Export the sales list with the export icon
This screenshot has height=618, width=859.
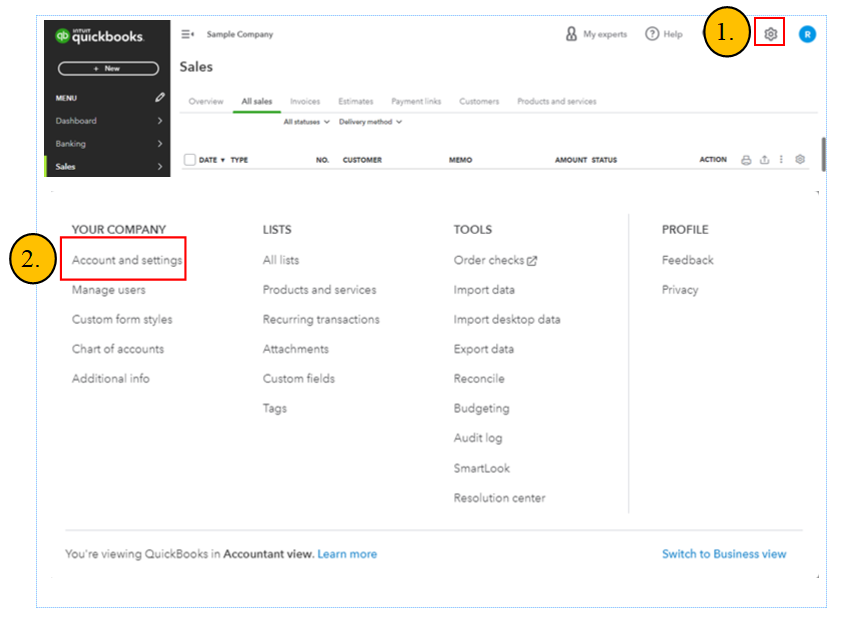(x=764, y=160)
